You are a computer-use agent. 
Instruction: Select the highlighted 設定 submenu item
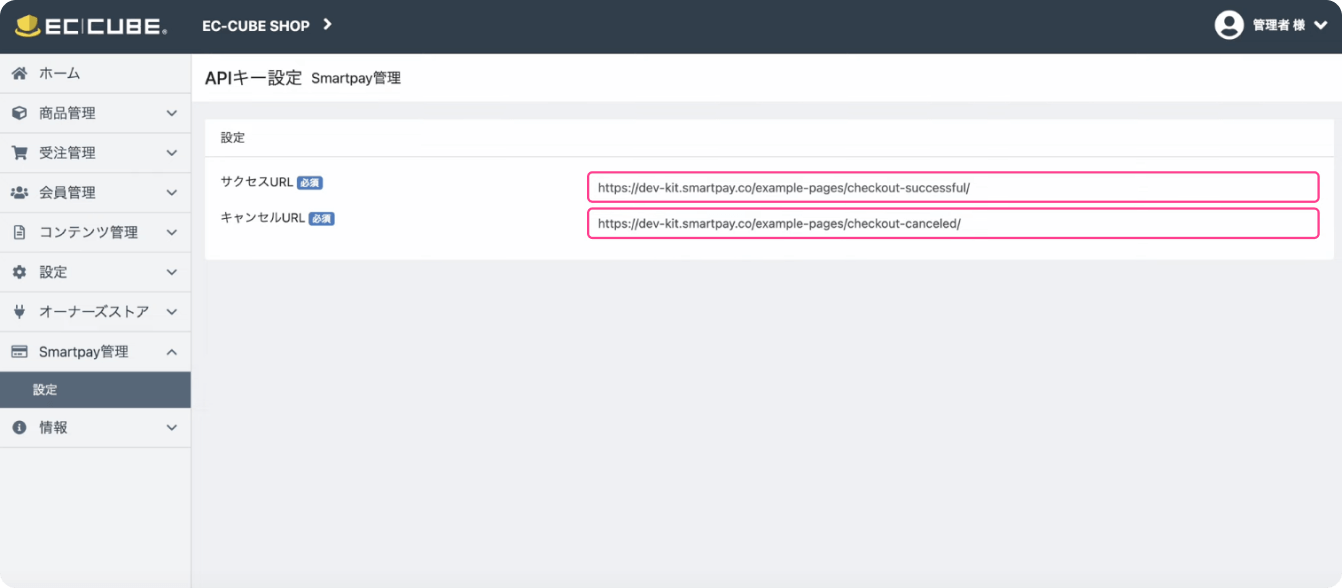click(95, 390)
